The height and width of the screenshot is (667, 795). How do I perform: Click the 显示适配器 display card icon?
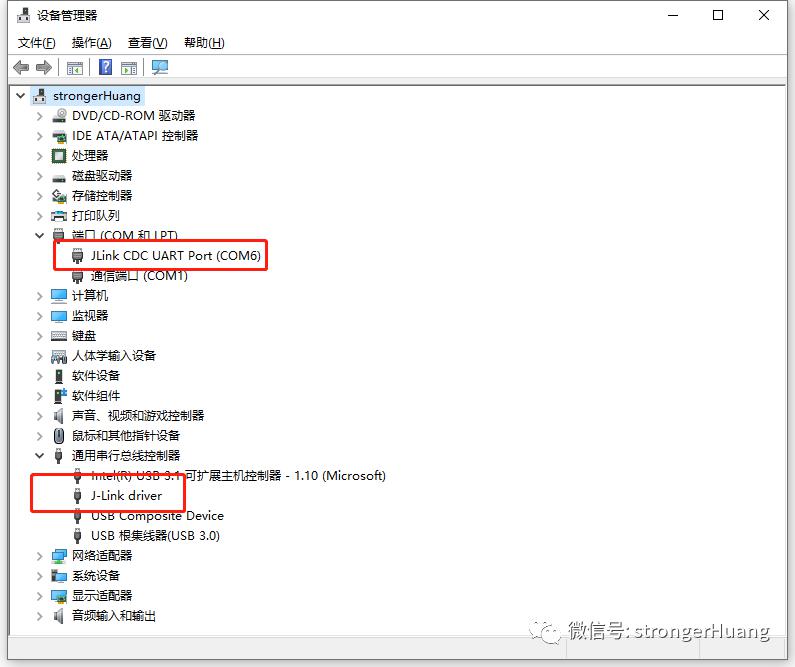(59, 596)
